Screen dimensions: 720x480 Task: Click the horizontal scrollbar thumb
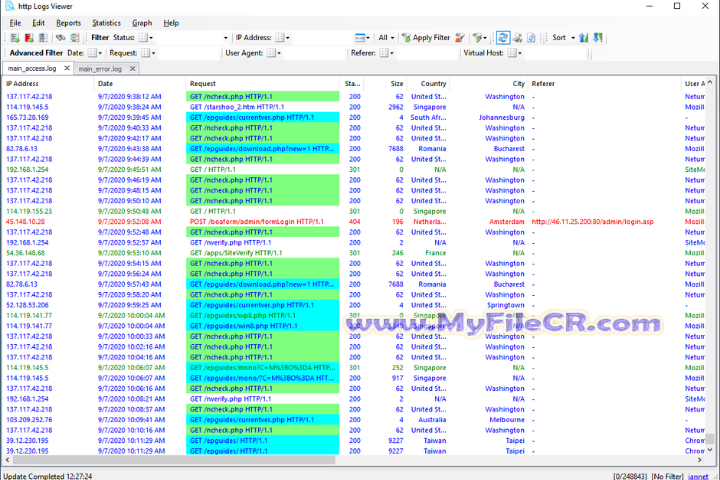pyautogui.click(x=174, y=459)
